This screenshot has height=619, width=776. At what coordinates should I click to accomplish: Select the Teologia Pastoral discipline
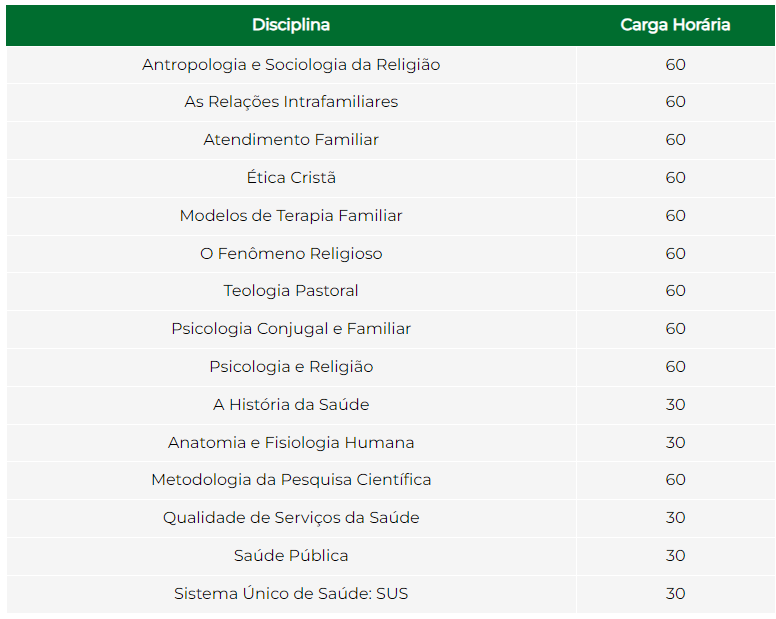[291, 291]
